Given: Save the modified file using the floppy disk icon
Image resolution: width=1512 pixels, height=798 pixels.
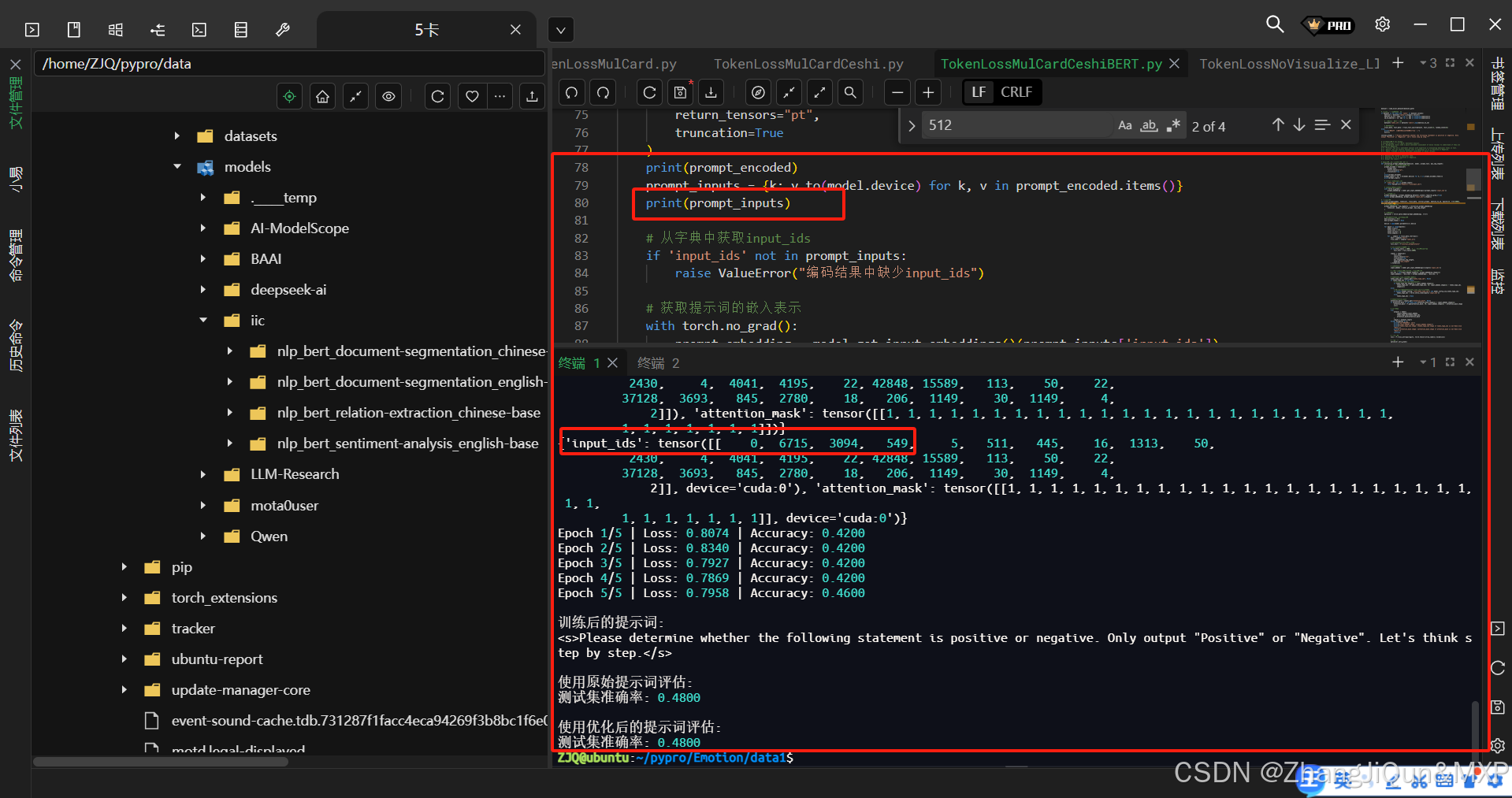Looking at the screenshot, I should pos(680,92).
